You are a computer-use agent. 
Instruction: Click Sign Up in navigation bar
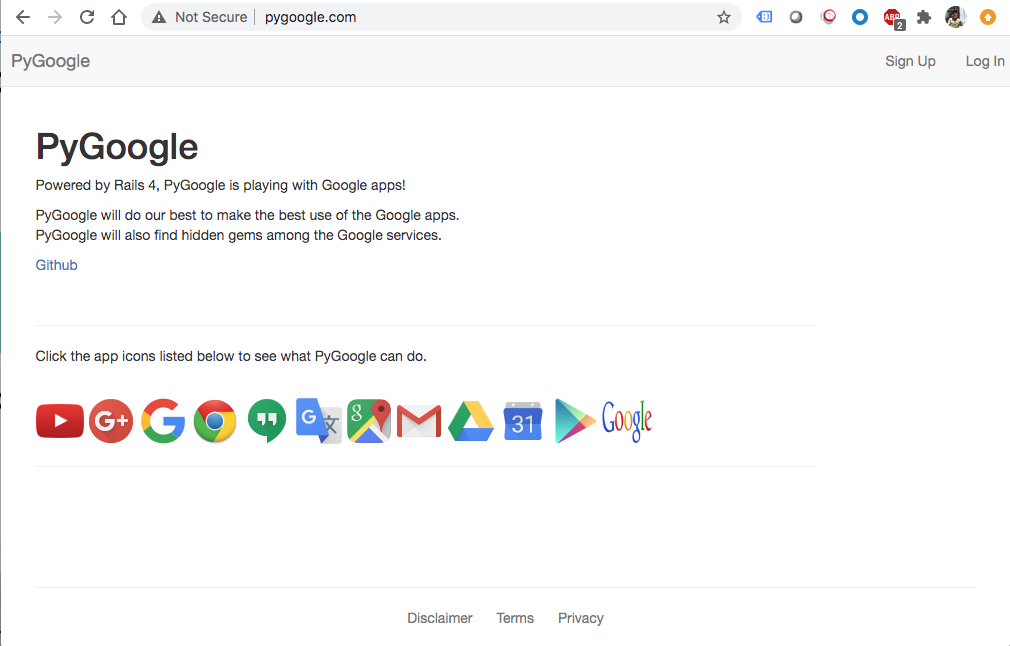[x=910, y=61]
